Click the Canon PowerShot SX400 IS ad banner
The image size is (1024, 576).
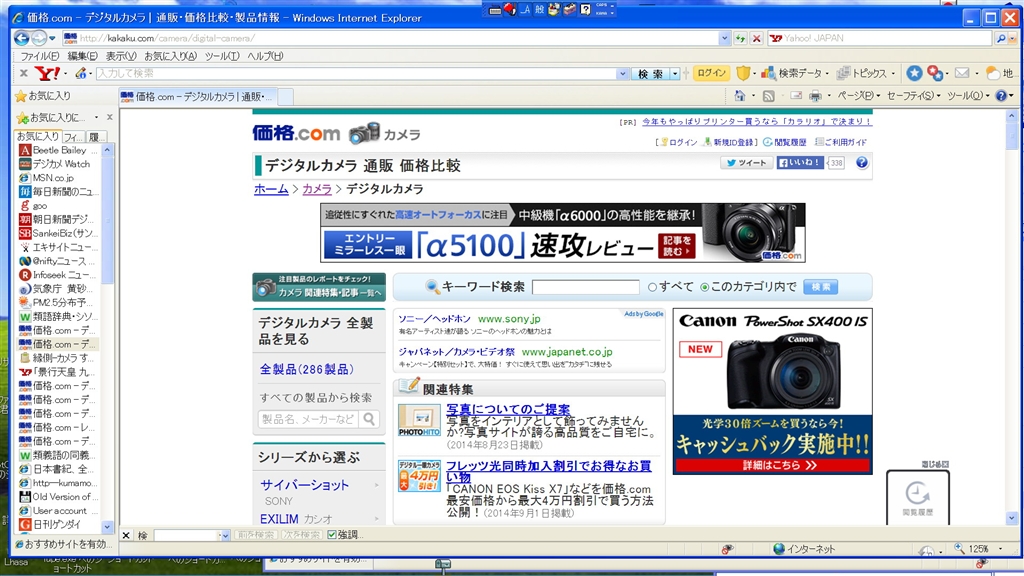click(x=773, y=391)
